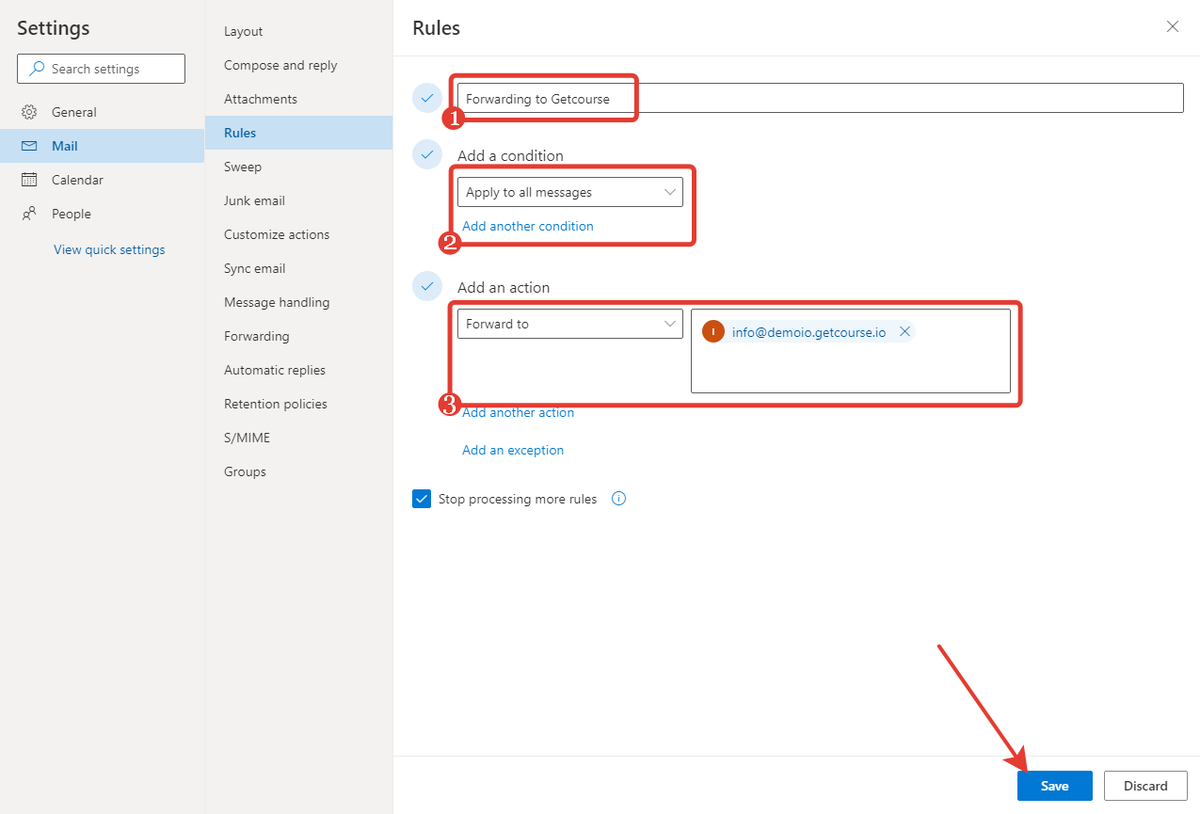This screenshot has height=814, width=1200.
Task: Open the Forward to action dropdown
Action: pyautogui.click(x=570, y=324)
